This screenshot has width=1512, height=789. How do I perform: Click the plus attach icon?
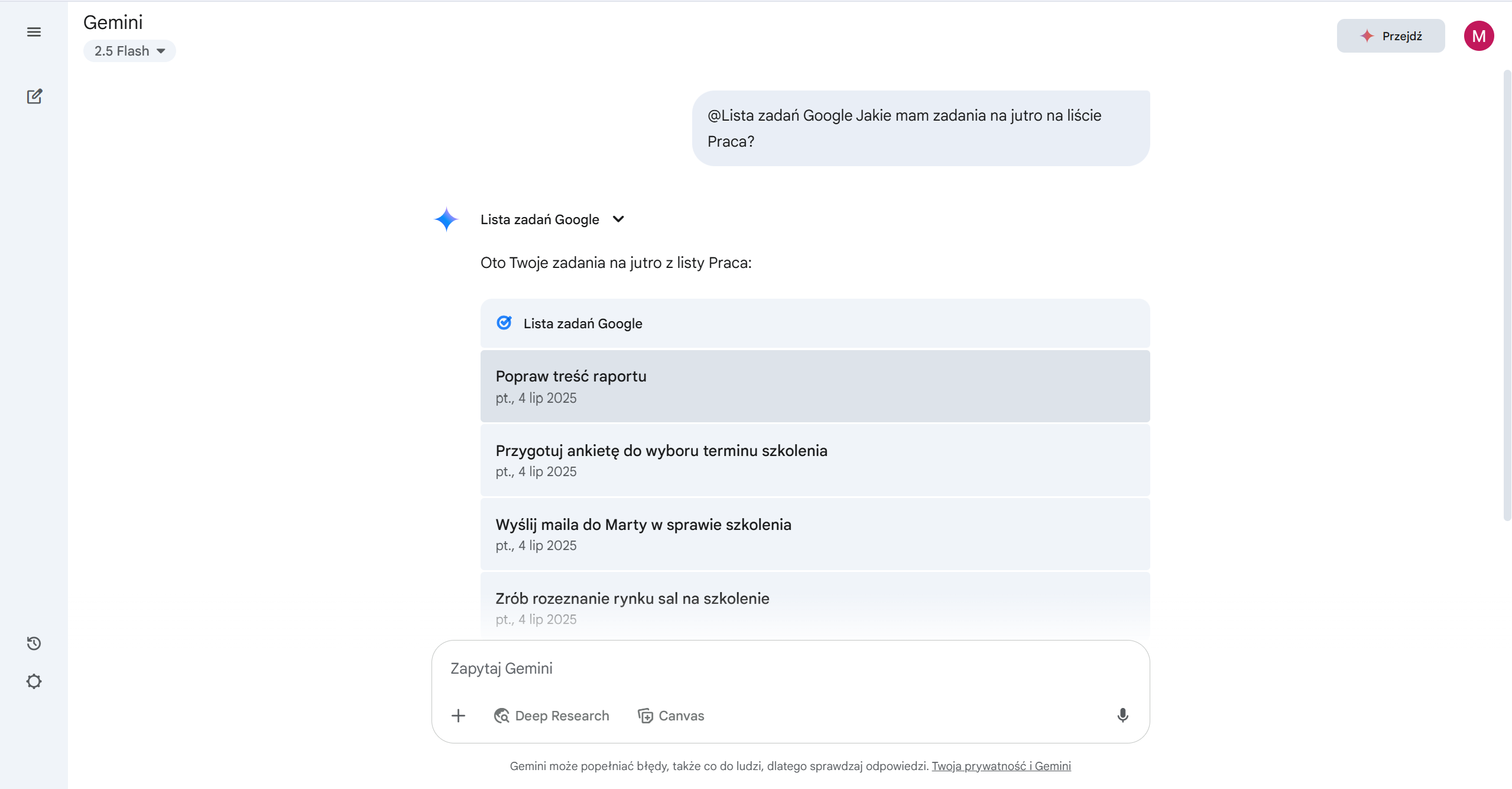click(x=458, y=716)
